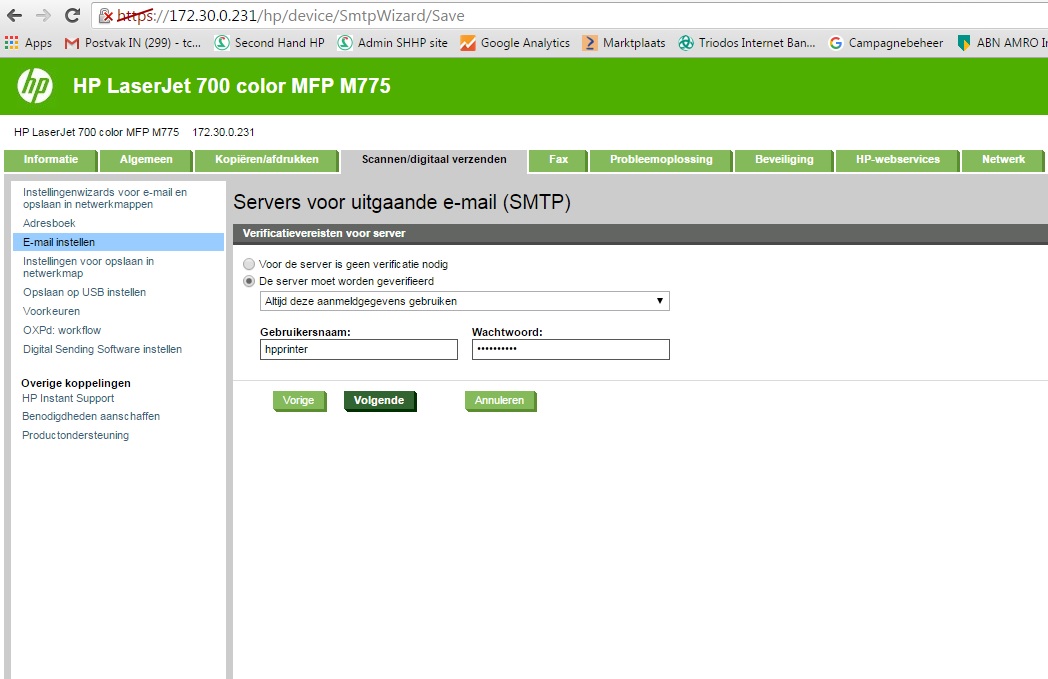Viewport: 1048px width, 679px height.
Task: Switch to the Scannen/digitaal verzenden tab
Action: [434, 160]
